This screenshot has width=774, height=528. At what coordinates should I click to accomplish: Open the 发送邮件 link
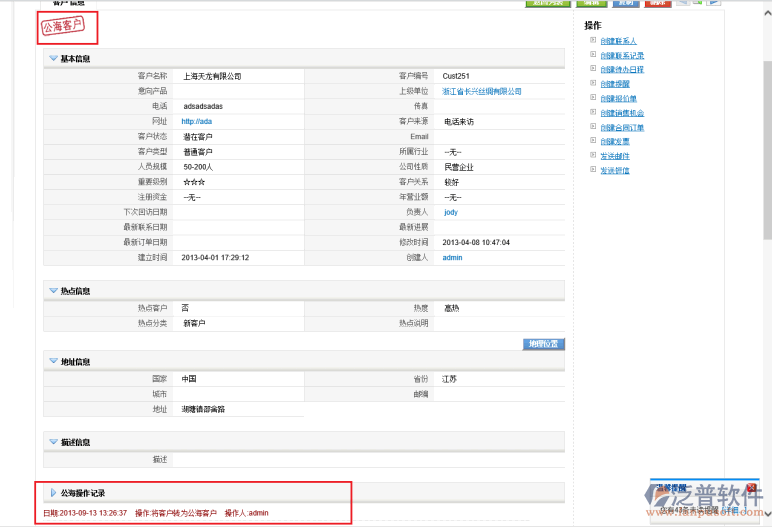point(615,156)
